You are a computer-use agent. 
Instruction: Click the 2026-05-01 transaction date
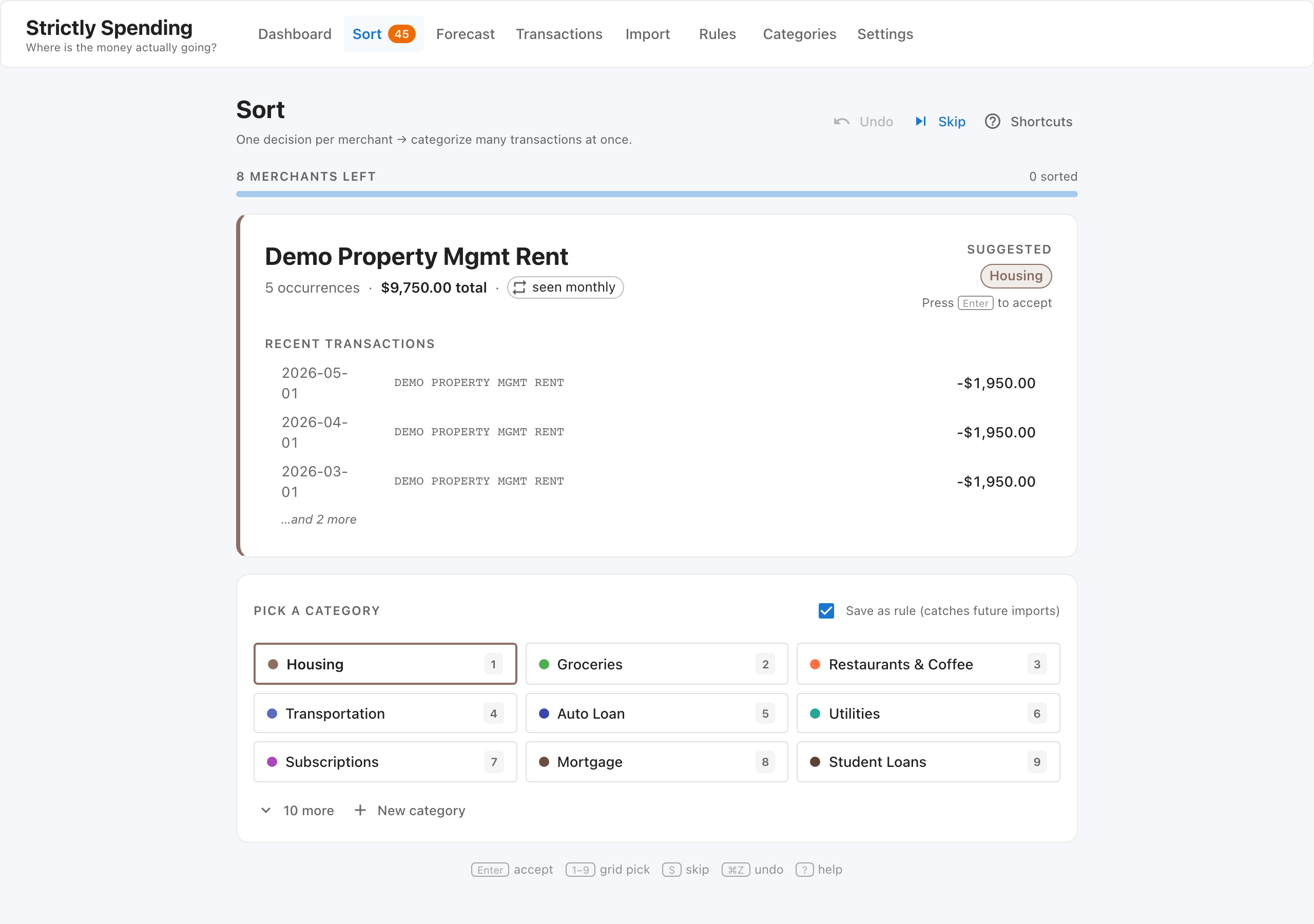[x=314, y=383]
